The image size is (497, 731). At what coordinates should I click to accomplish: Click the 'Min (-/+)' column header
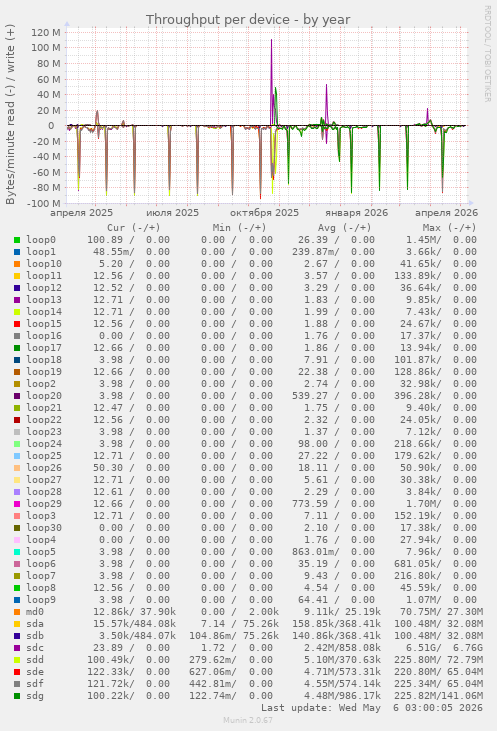(239, 228)
